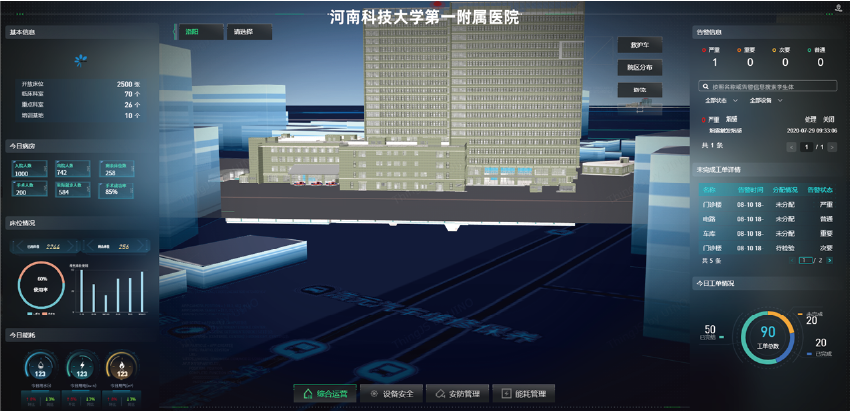This screenshot has height=412, width=851.
Task: Click the 病区分布 button
Action: (639, 68)
